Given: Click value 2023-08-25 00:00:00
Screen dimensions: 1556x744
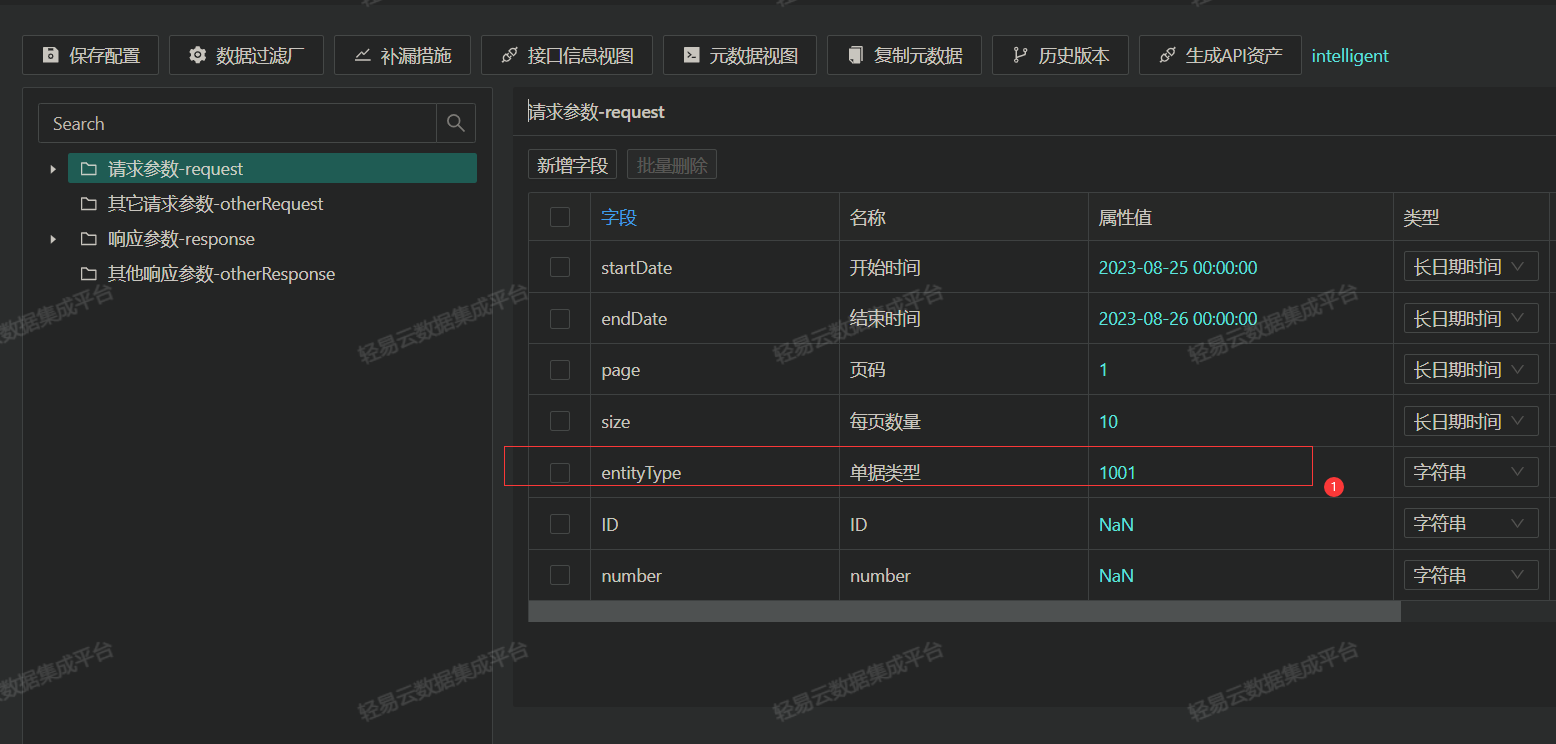Looking at the screenshot, I should coord(1178,267).
